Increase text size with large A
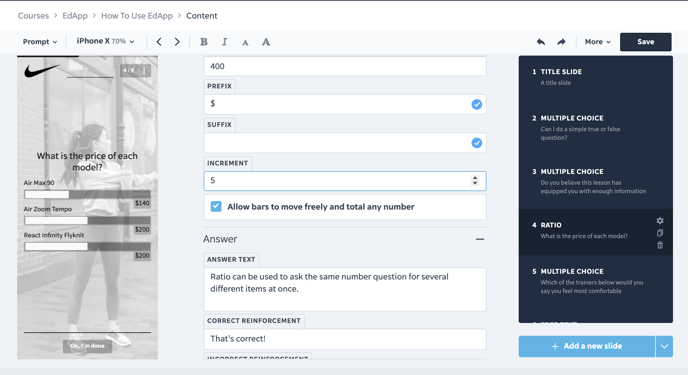This screenshot has width=688, height=375. pyautogui.click(x=266, y=42)
